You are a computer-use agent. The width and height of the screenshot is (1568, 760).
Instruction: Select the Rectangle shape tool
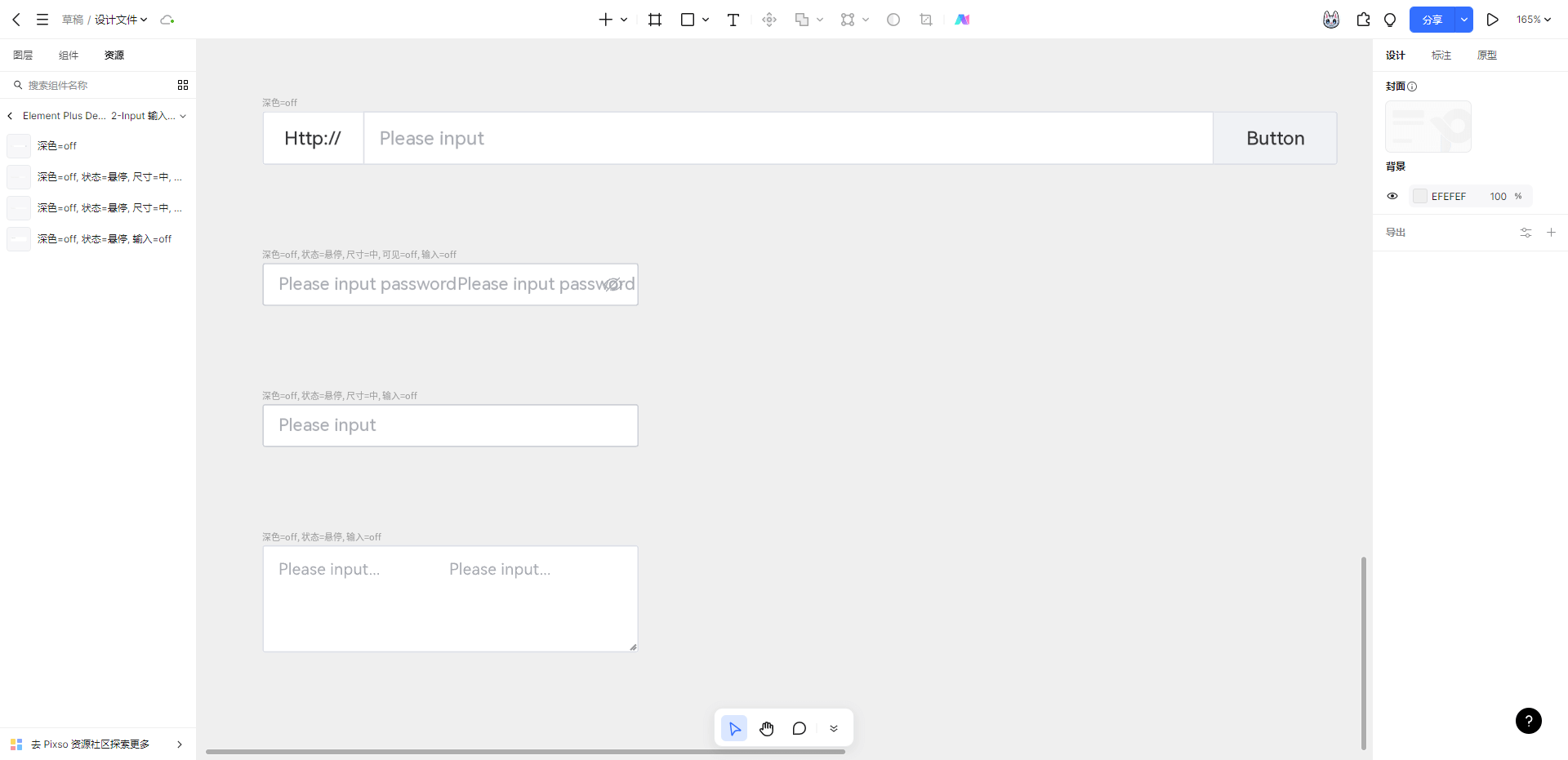pos(688,20)
